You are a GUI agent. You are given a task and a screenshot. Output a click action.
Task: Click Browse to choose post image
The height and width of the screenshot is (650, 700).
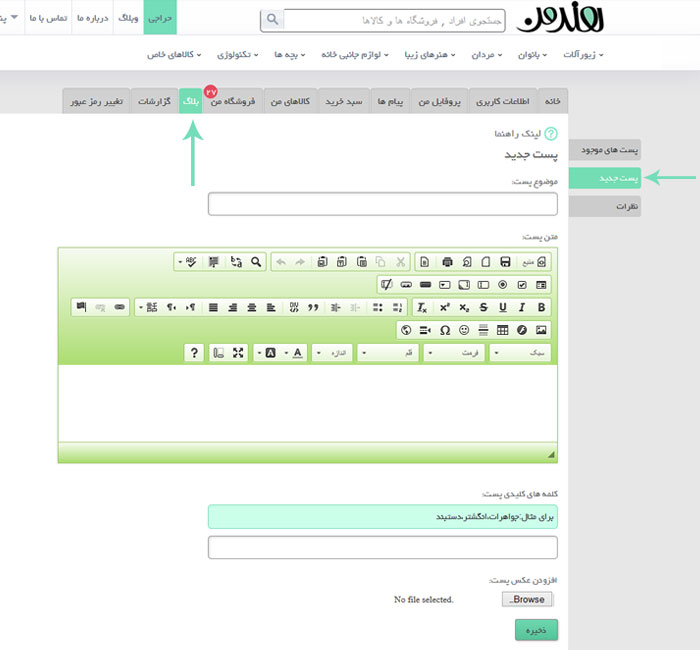click(x=527, y=599)
